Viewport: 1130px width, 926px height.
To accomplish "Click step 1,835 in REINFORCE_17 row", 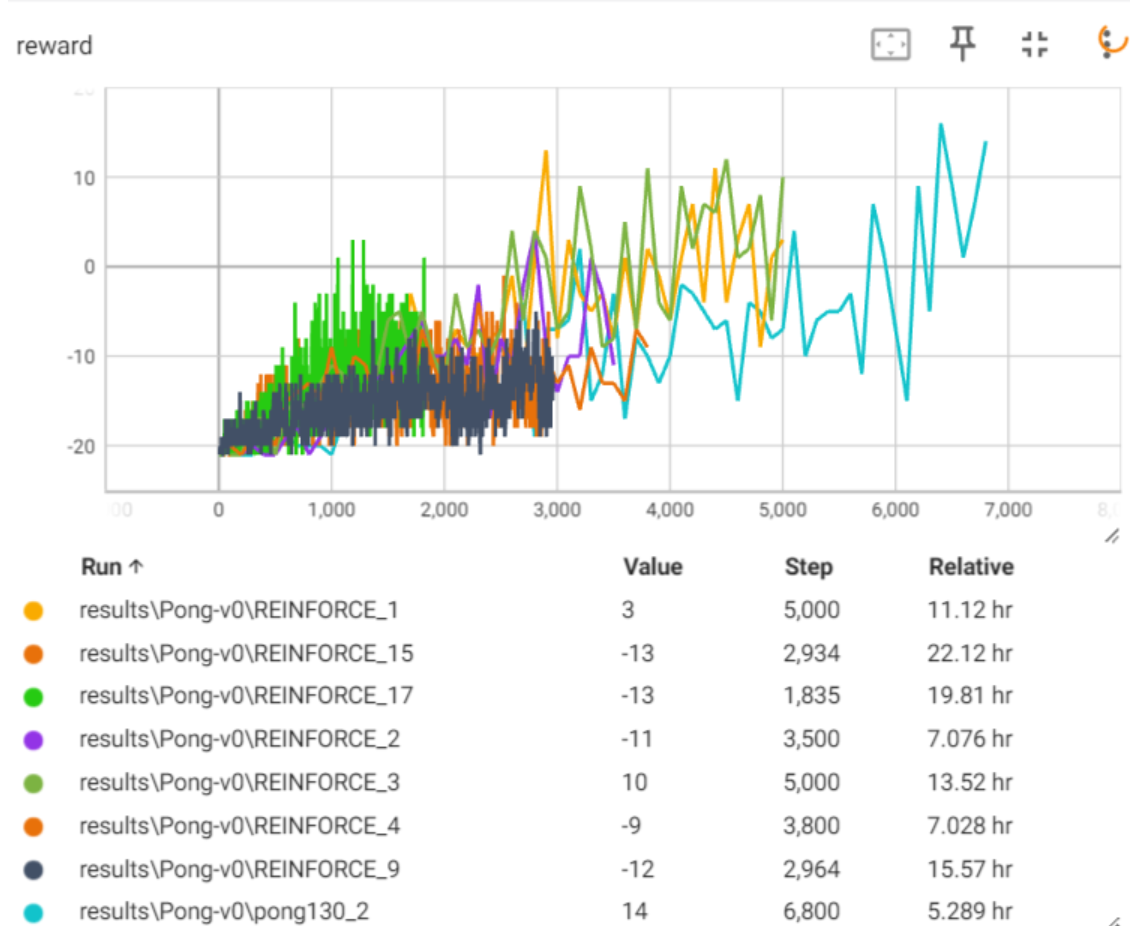I will point(811,695).
